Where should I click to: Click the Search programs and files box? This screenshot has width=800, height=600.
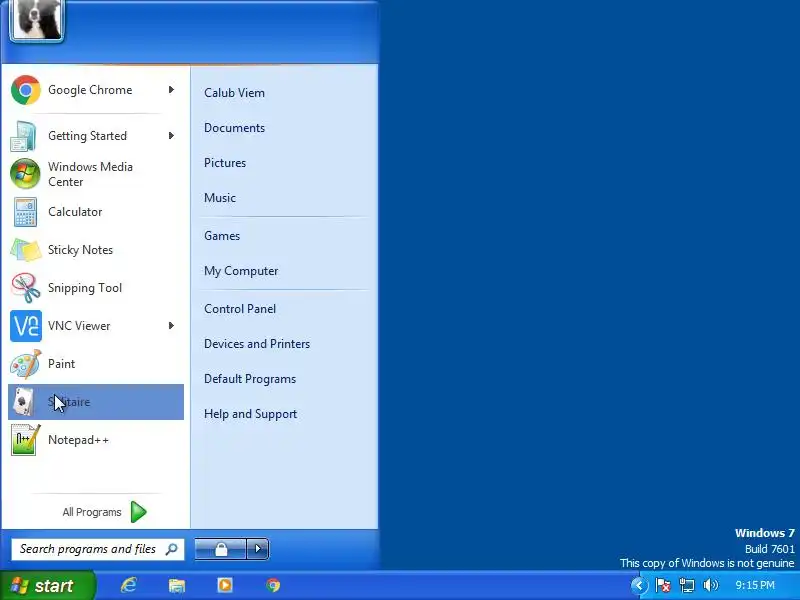97,549
